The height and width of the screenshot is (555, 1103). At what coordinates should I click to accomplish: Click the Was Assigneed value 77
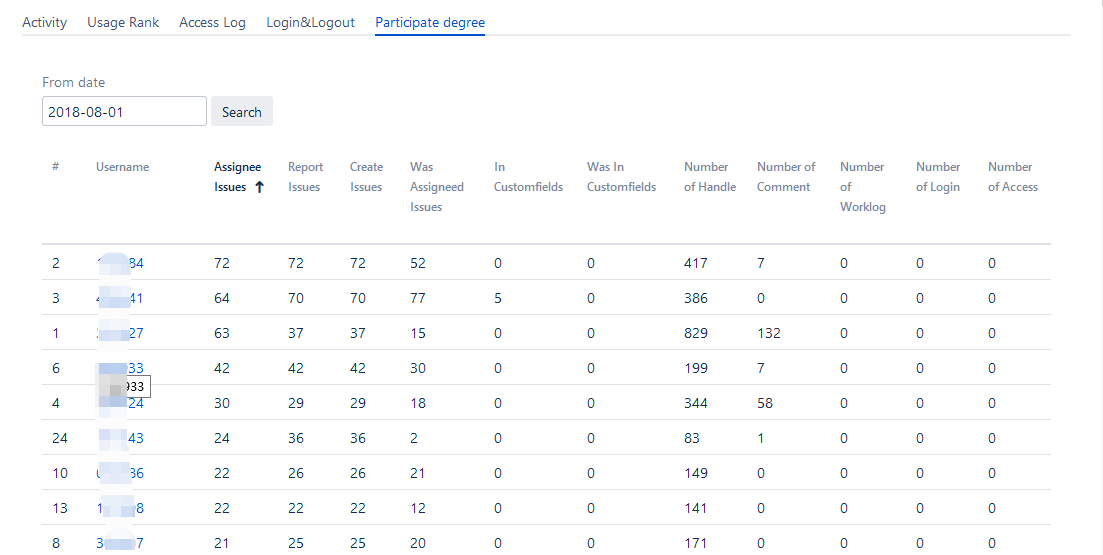coord(418,298)
